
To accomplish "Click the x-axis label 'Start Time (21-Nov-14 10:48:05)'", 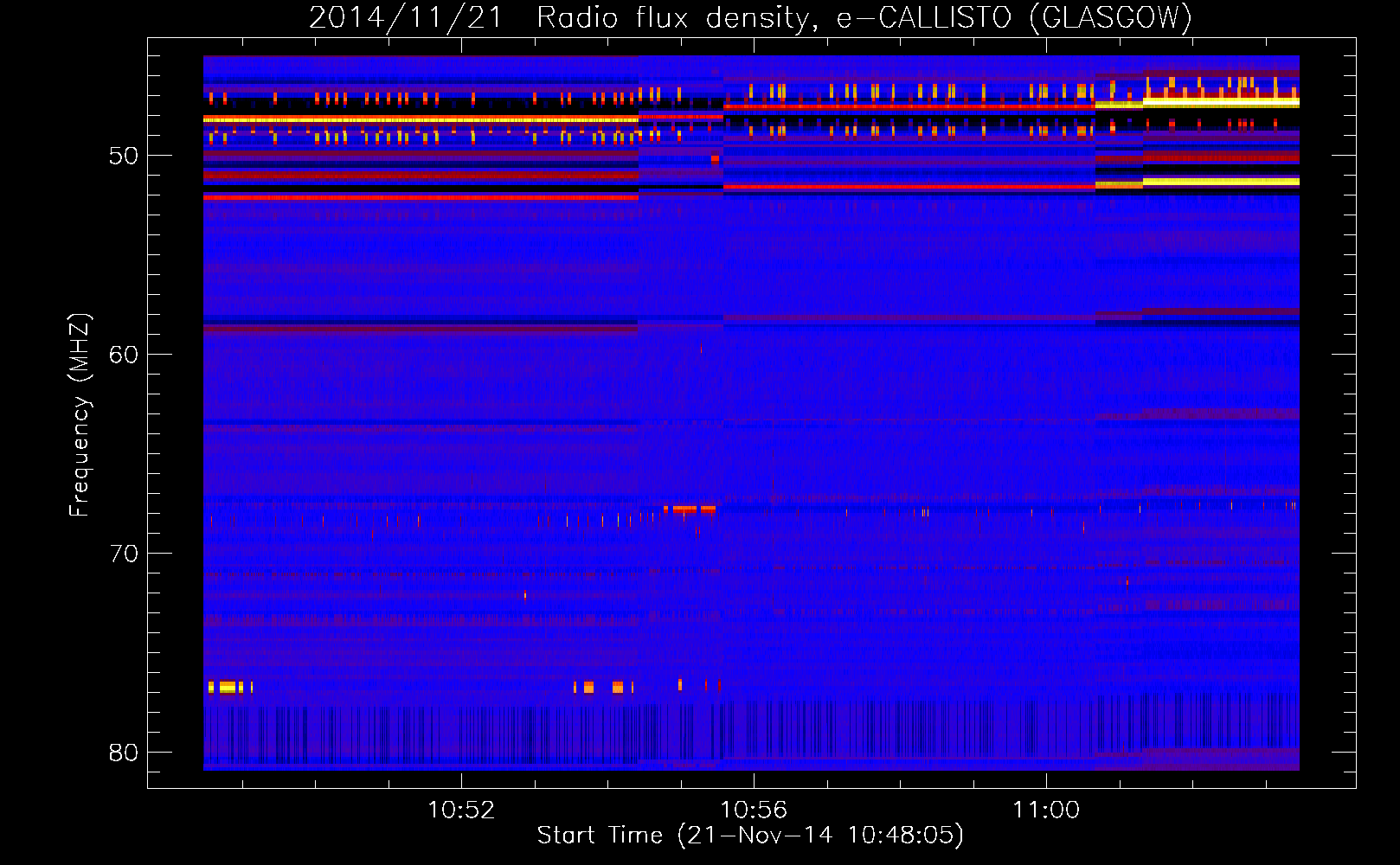I will click(750, 836).
